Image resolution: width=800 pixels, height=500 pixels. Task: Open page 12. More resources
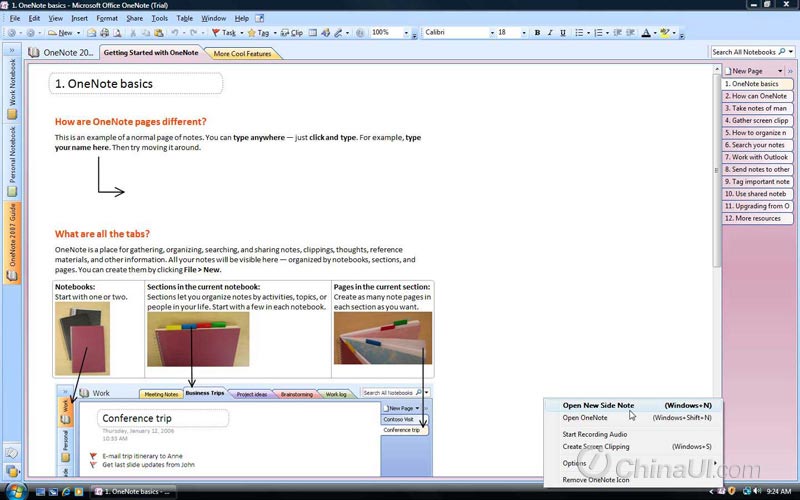757,218
